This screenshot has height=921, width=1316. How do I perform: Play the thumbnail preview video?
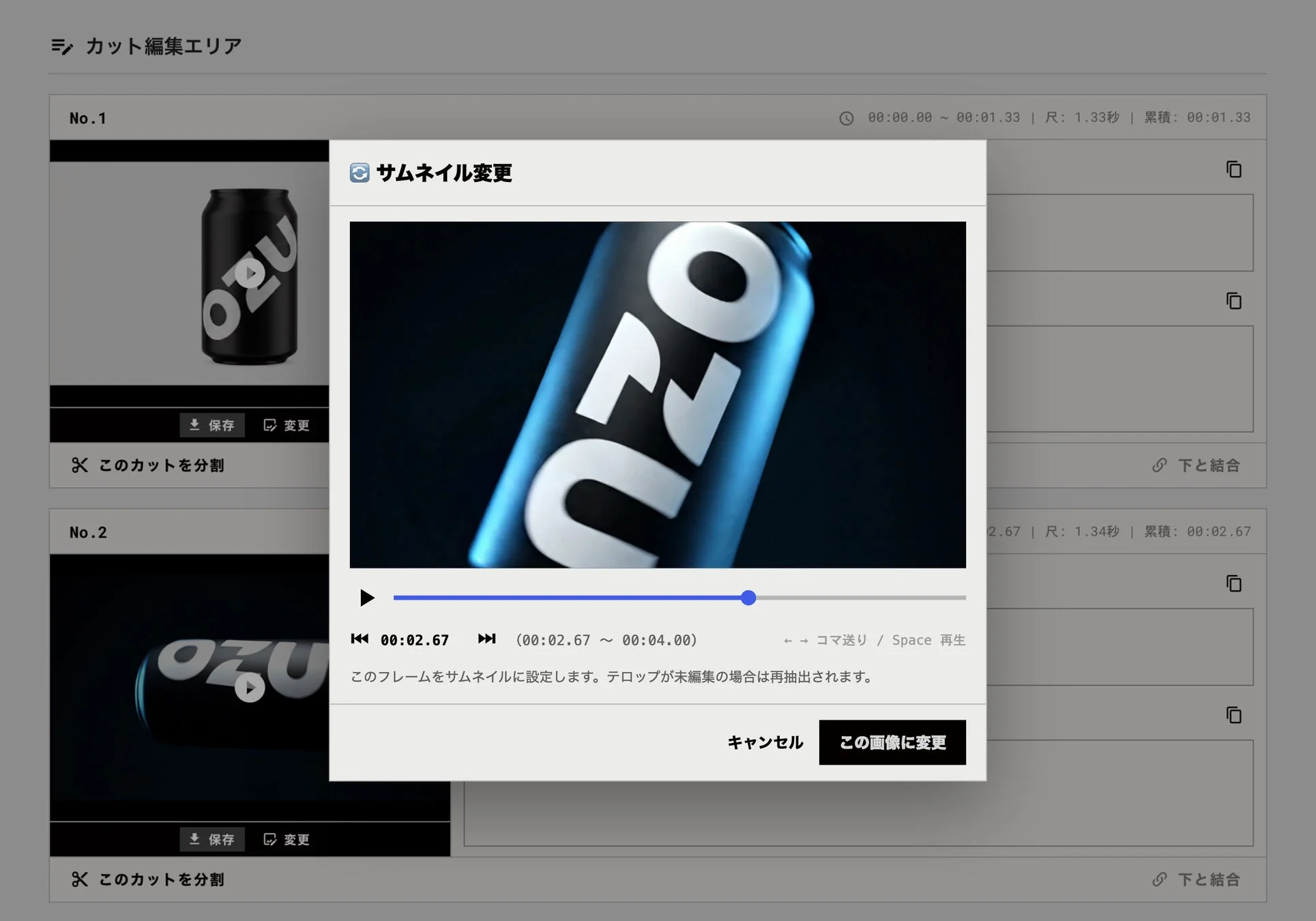coord(367,598)
